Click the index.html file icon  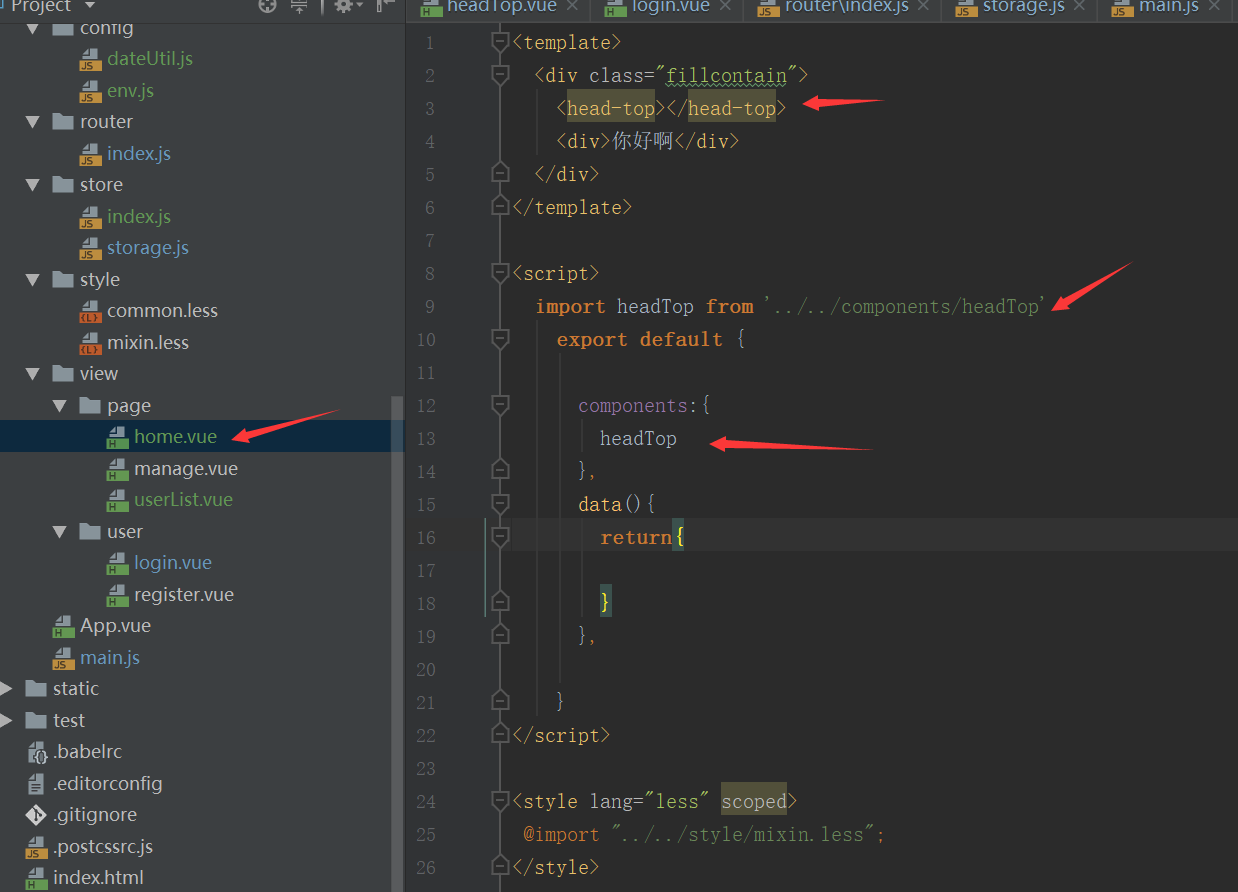pyautogui.click(x=36, y=878)
